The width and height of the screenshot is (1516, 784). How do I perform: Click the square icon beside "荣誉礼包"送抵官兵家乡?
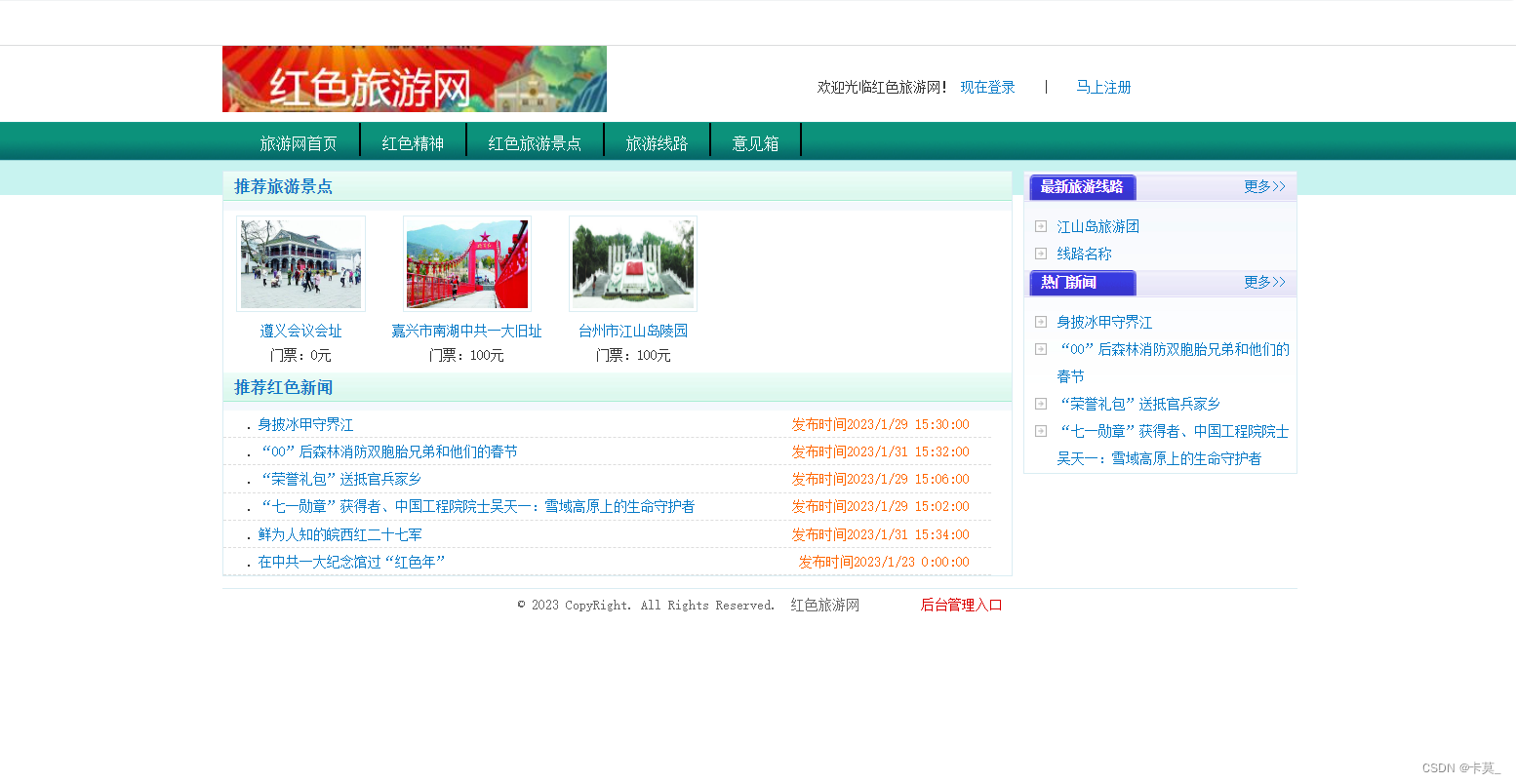click(x=1040, y=403)
